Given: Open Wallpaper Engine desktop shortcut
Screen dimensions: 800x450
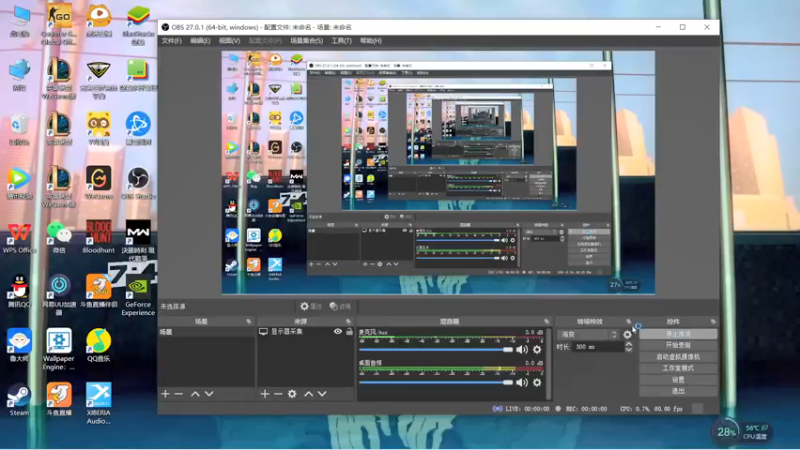Looking at the screenshot, I should pyautogui.click(x=59, y=349).
